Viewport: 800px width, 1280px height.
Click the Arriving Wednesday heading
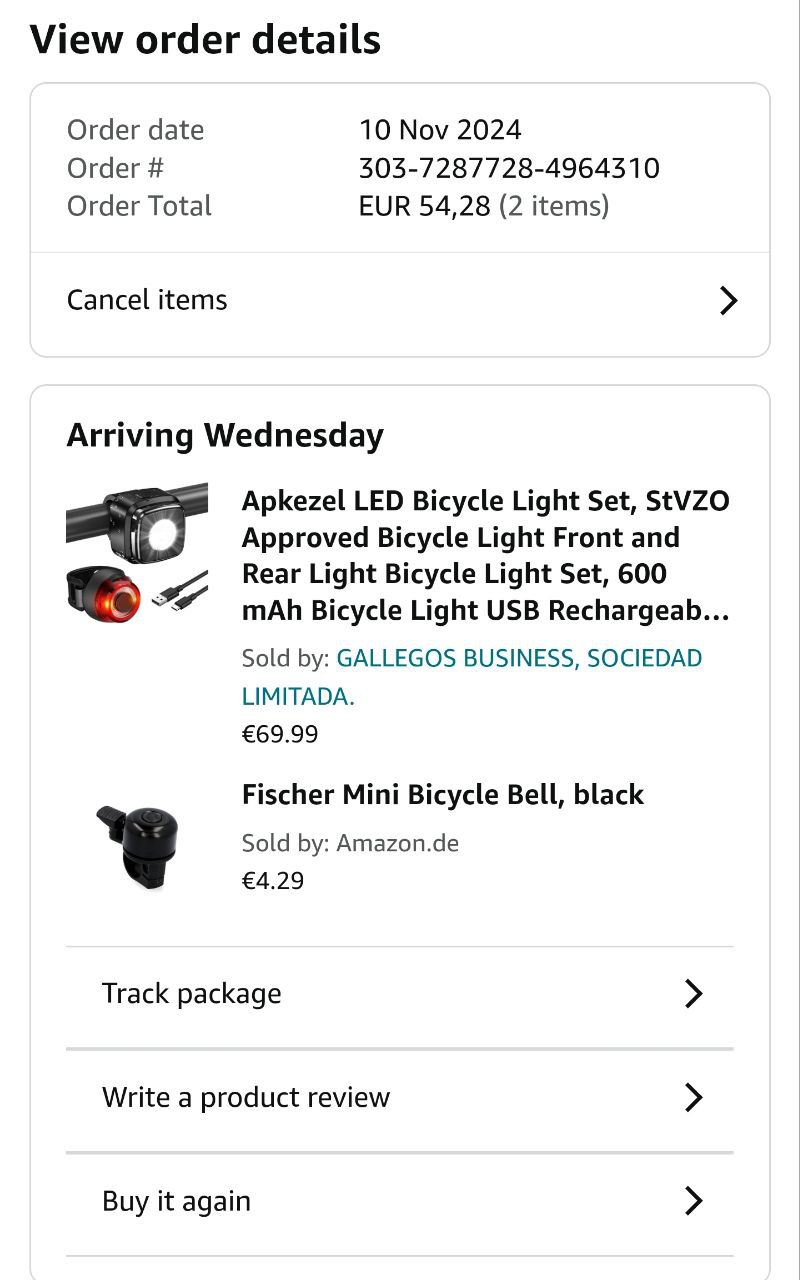click(x=225, y=436)
